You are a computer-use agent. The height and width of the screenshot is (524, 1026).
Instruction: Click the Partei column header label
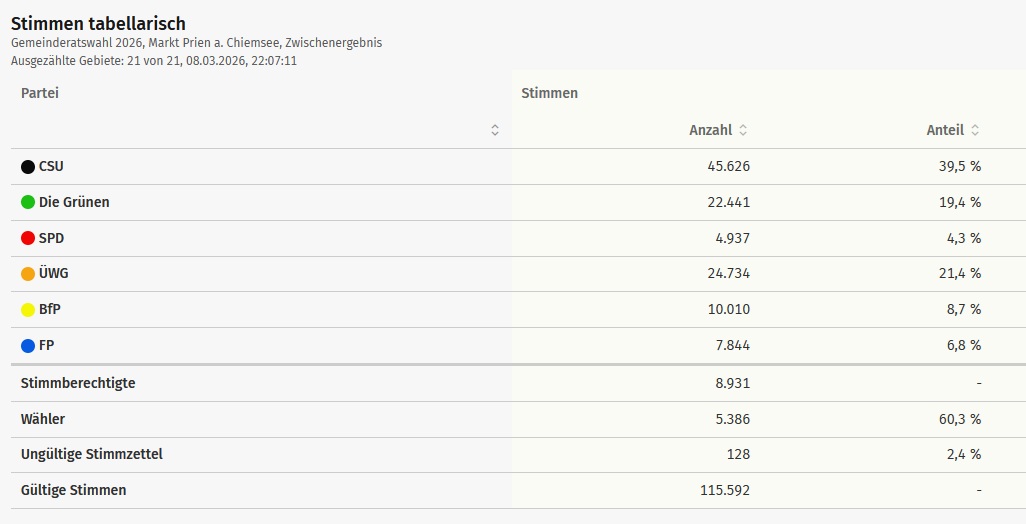[40, 93]
